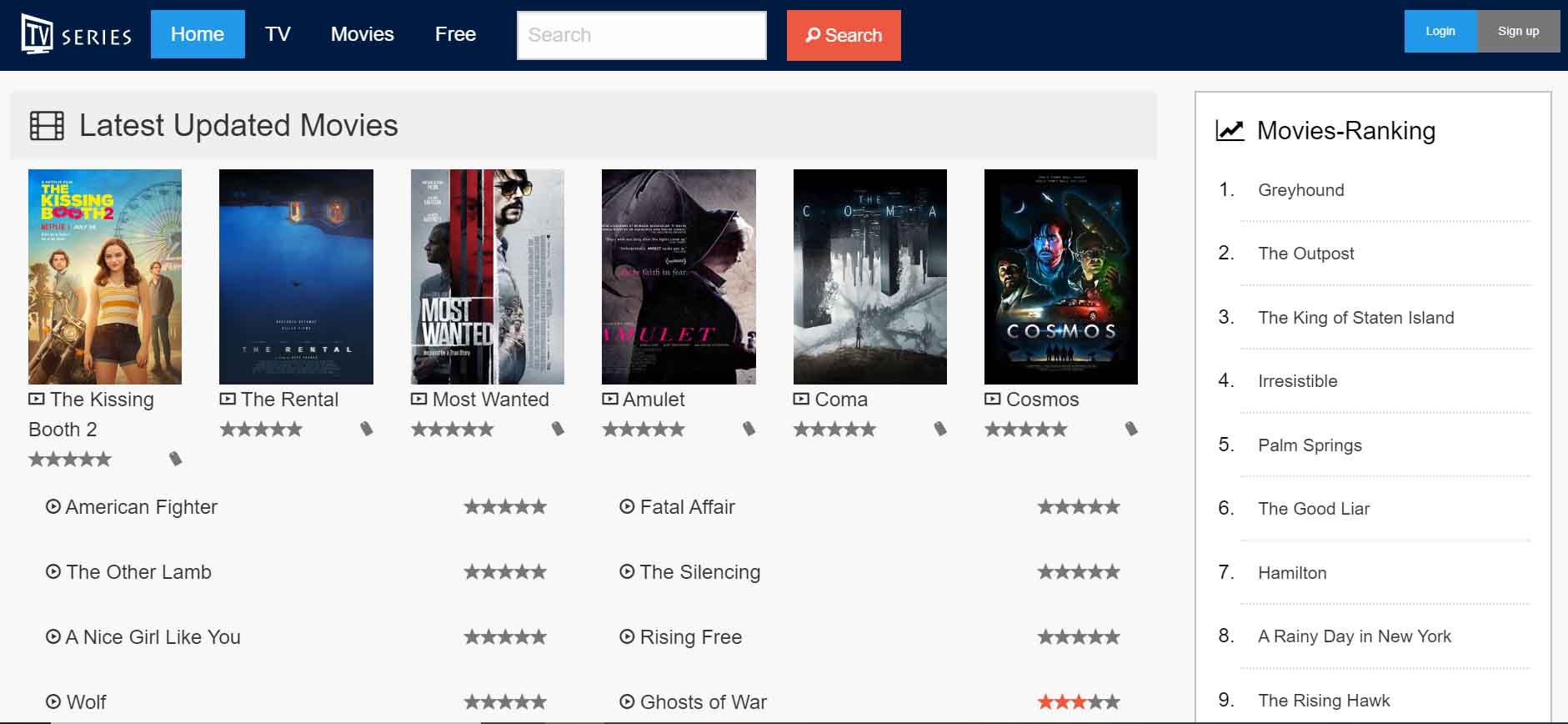
Task: Rate Cosmos using its stars
Action: coord(1026,429)
